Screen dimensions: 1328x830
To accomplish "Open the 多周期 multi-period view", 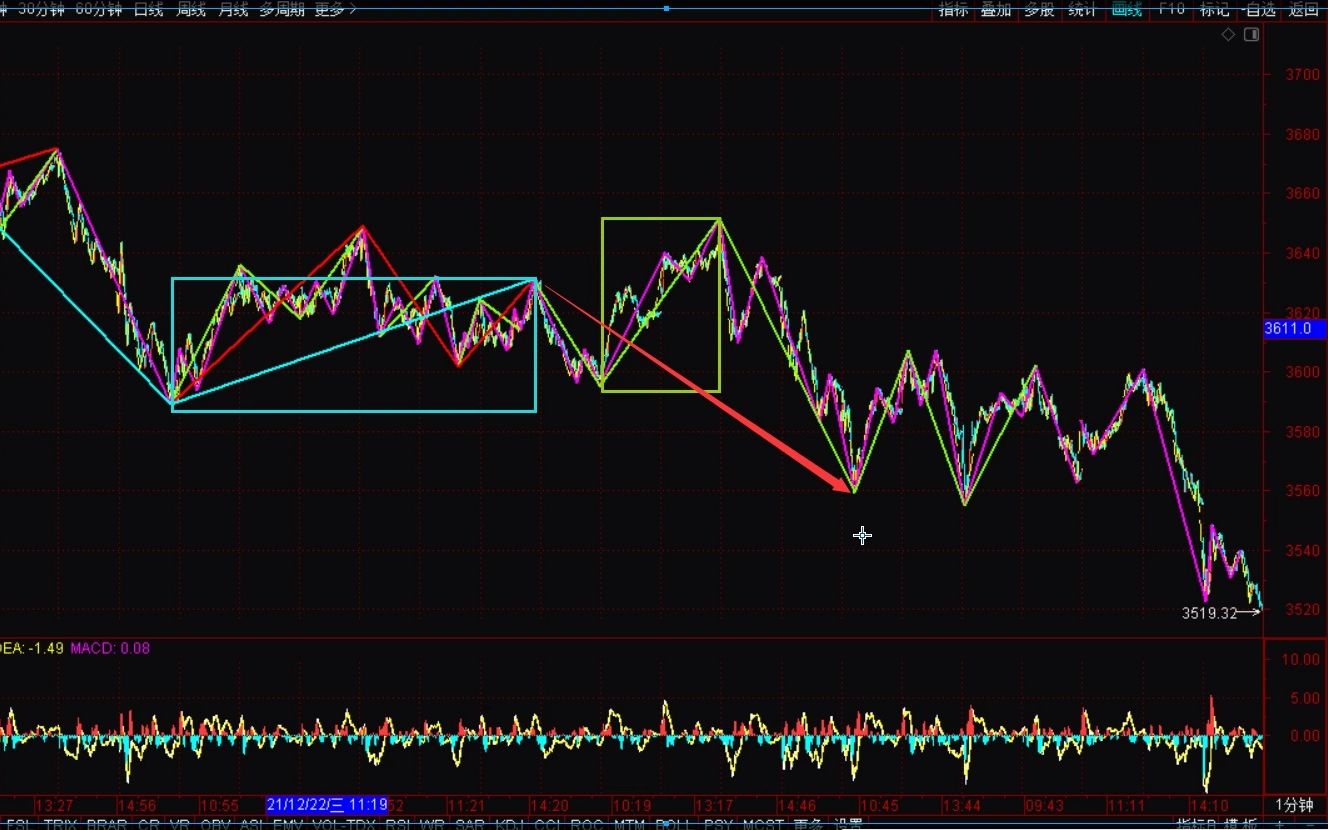I will [281, 9].
